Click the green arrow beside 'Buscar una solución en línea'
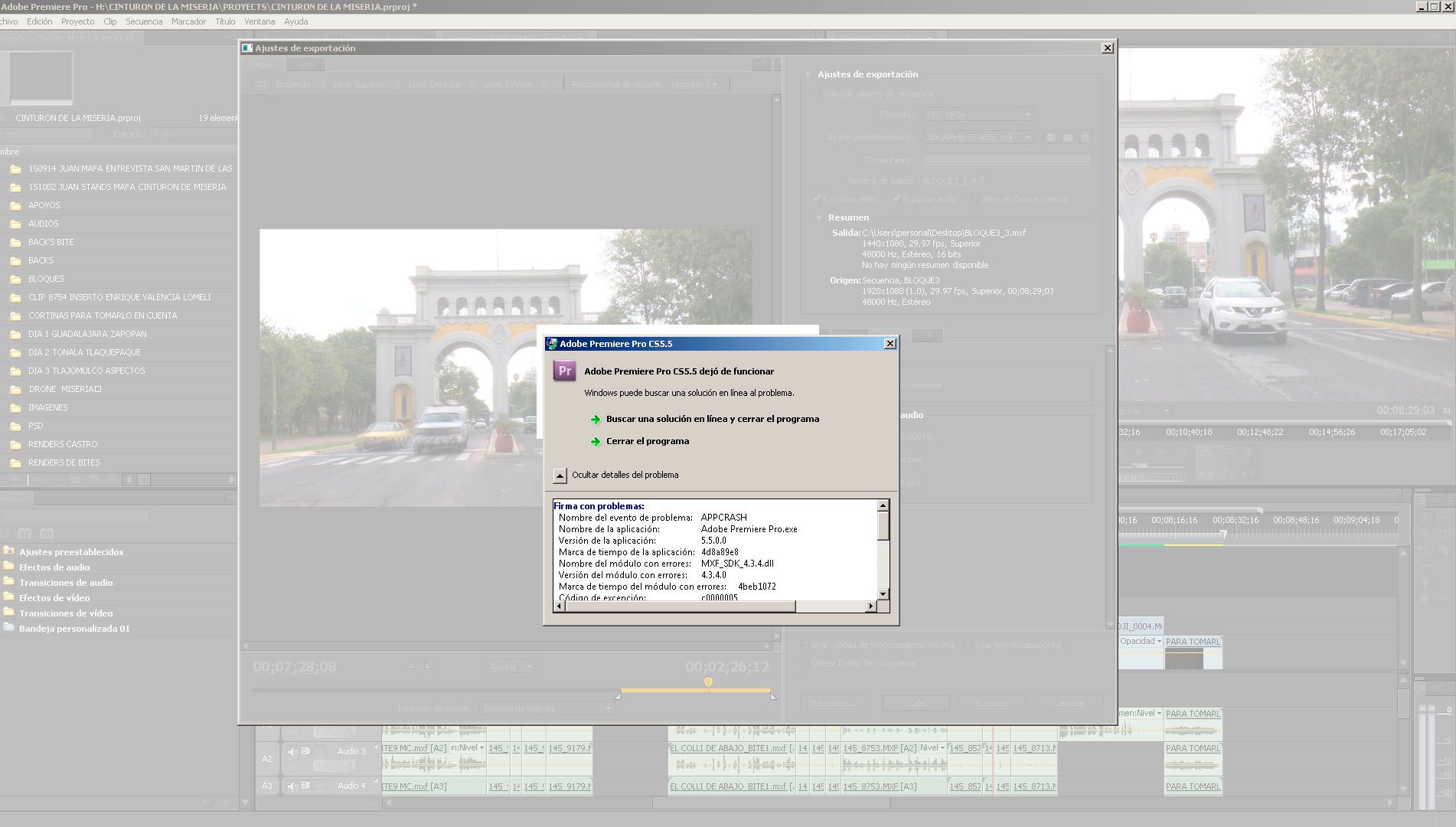Image resolution: width=1456 pixels, height=827 pixels. click(596, 420)
